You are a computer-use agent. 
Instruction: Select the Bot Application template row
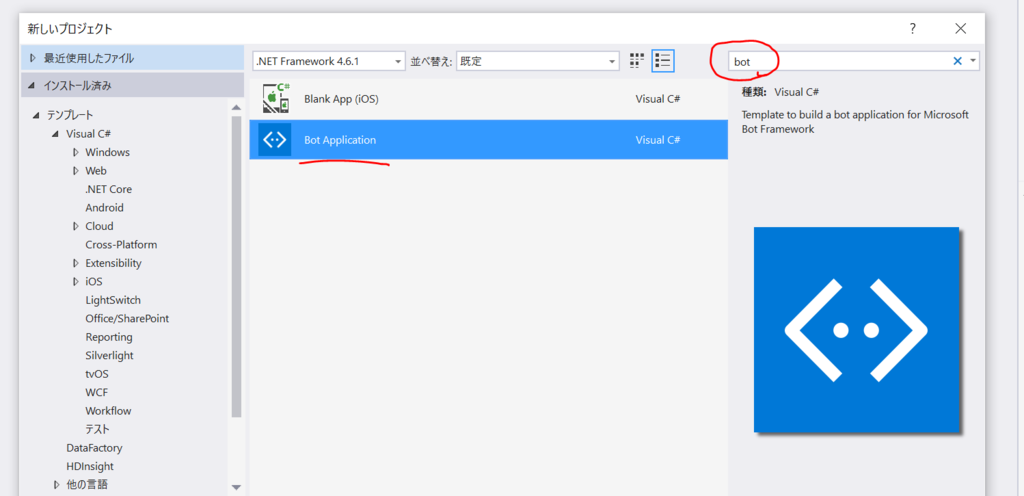click(x=488, y=140)
